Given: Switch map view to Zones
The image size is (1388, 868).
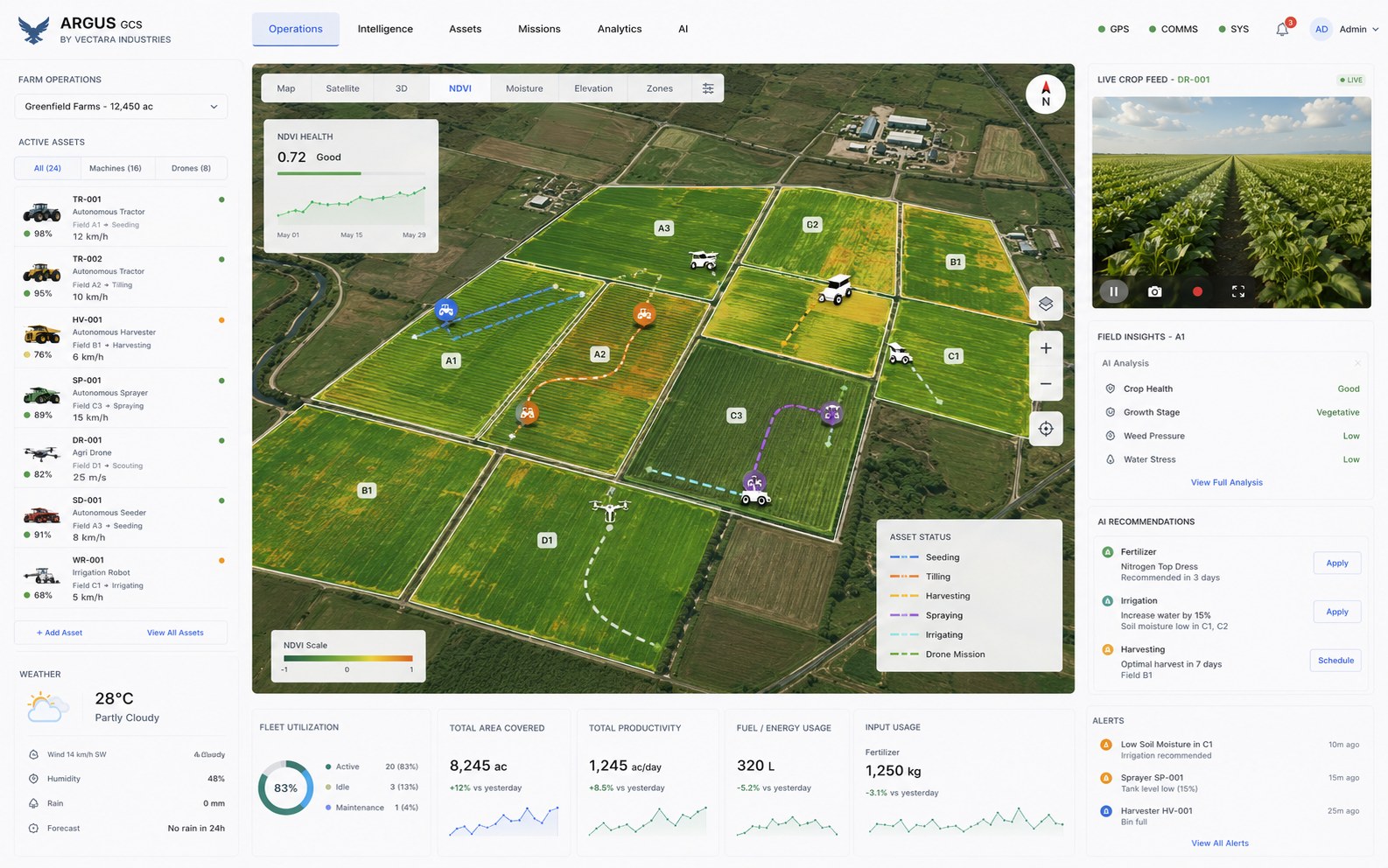Looking at the screenshot, I should pos(659,88).
